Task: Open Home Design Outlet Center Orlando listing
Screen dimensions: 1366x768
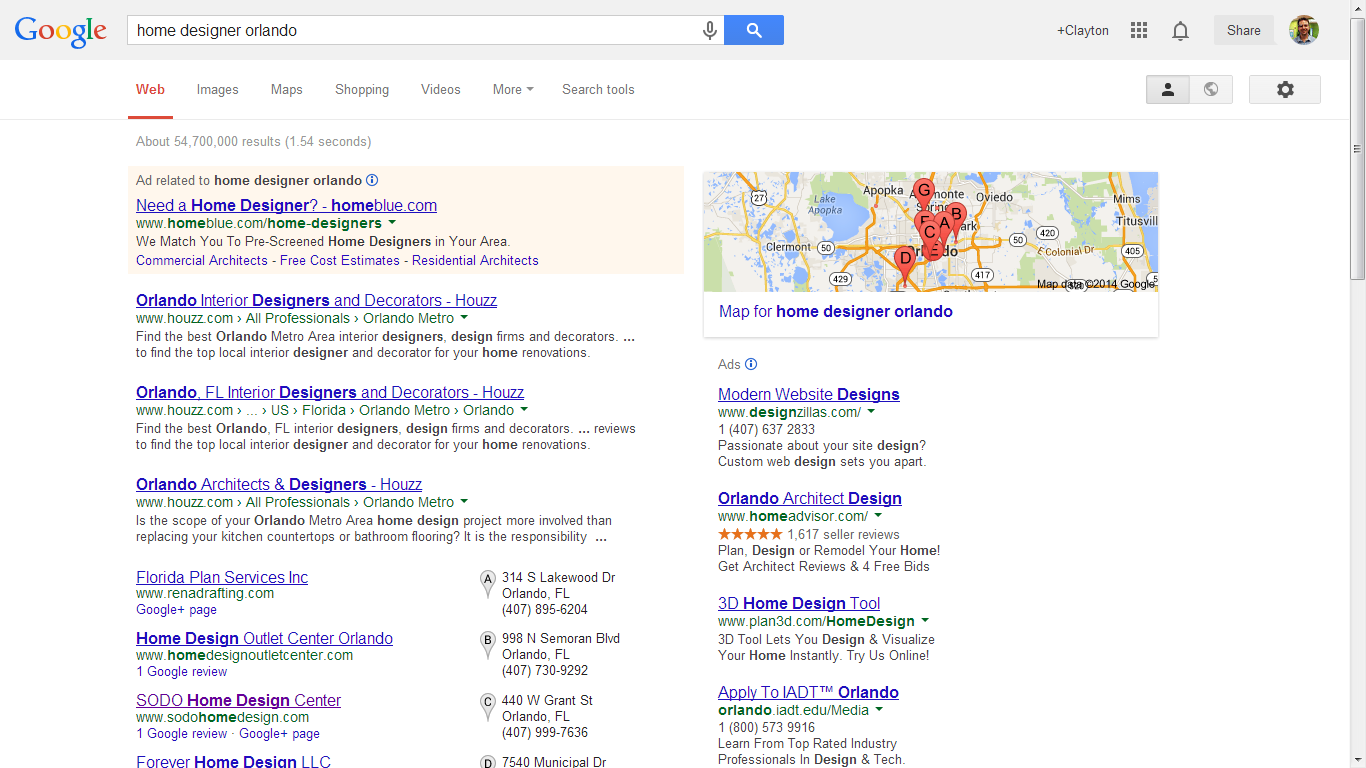Action: coord(264,638)
